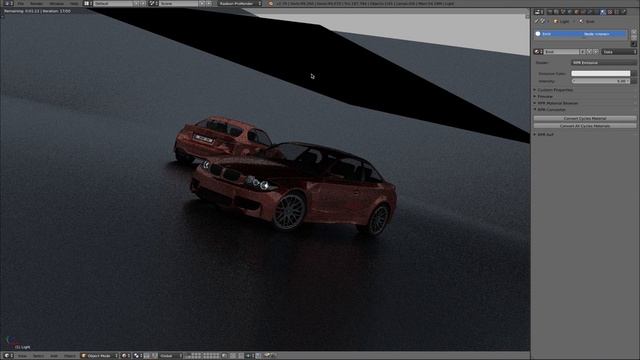Open the Emissive Color swatch
The width and height of the screenshot is (640, 360).
pyautogui.click(x=601, y=73)
